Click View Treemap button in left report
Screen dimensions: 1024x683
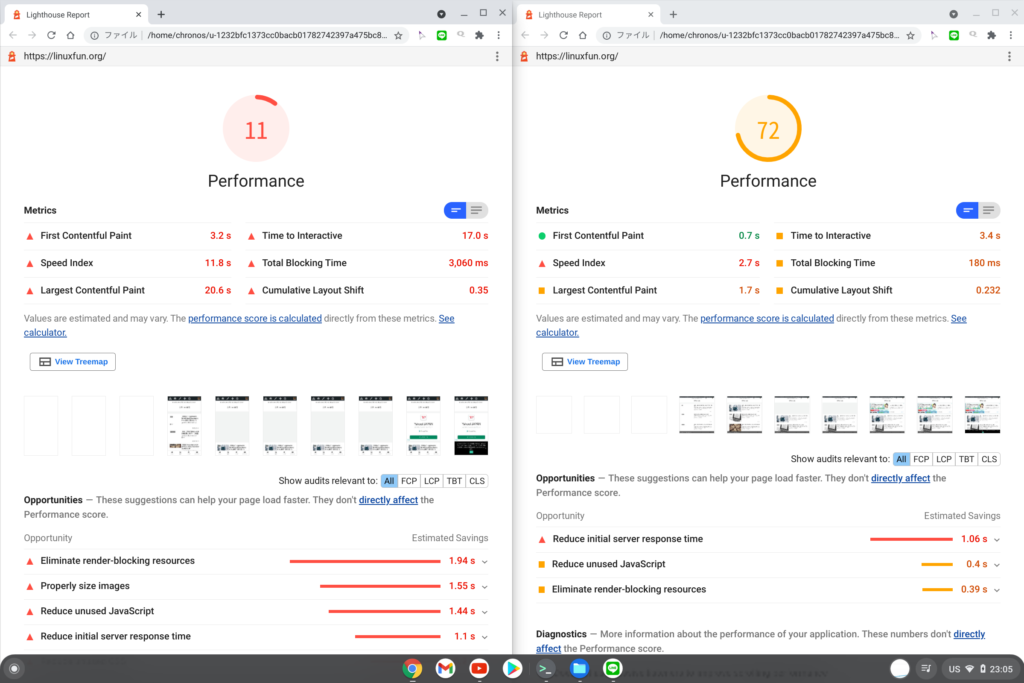tap(72, 362)
